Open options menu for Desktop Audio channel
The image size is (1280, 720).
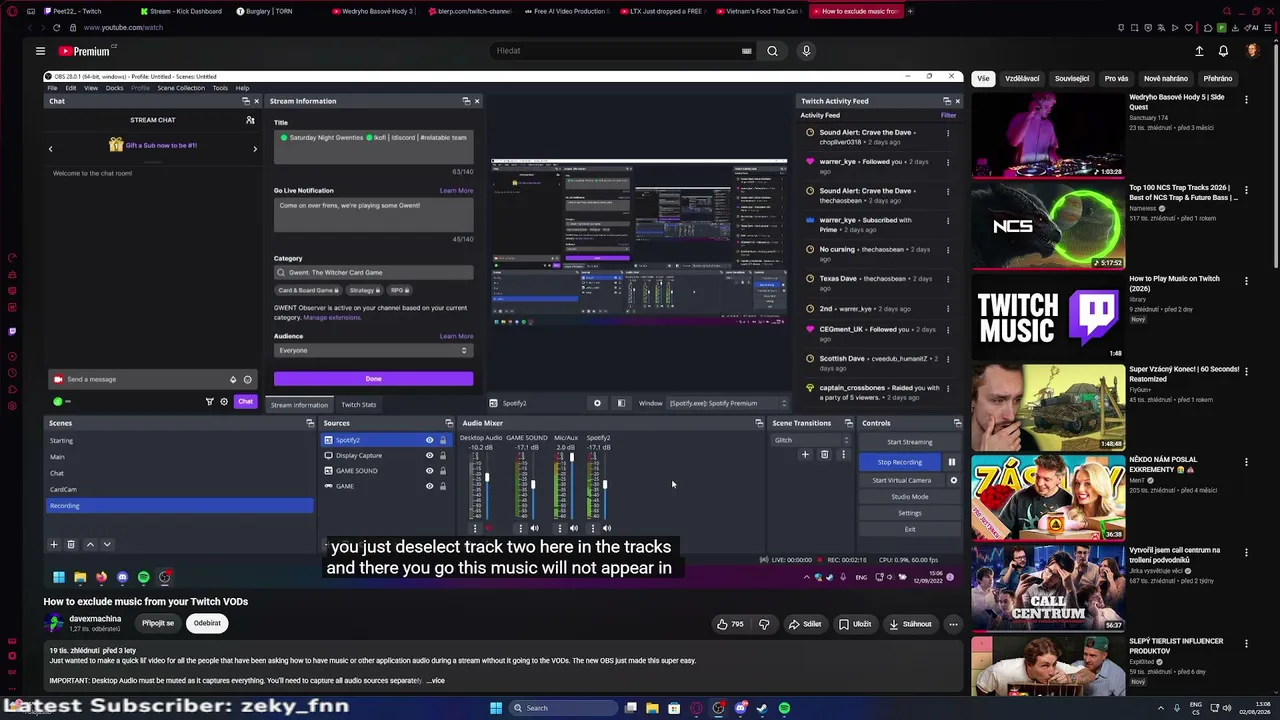tap(475, 528)
